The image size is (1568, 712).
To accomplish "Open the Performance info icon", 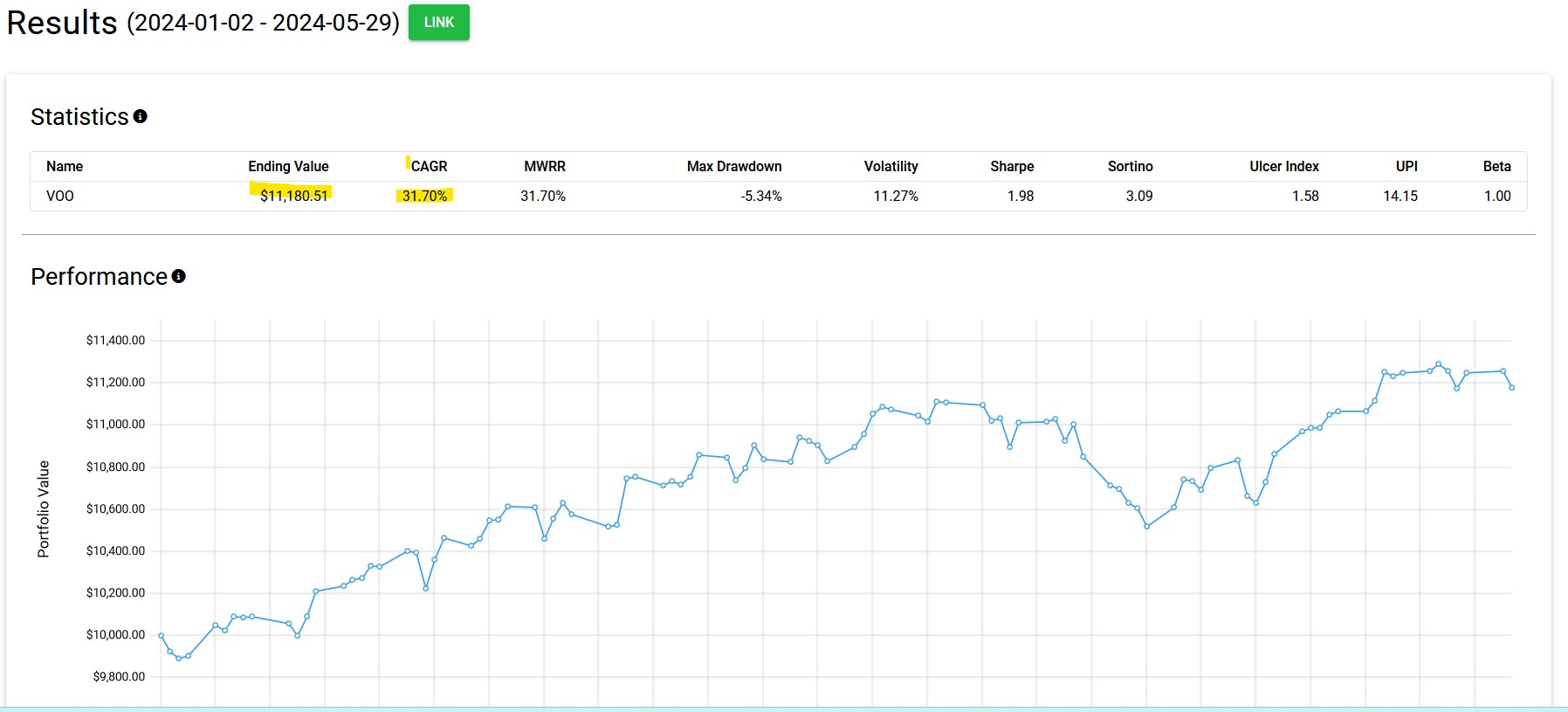I will coord(179,276).
